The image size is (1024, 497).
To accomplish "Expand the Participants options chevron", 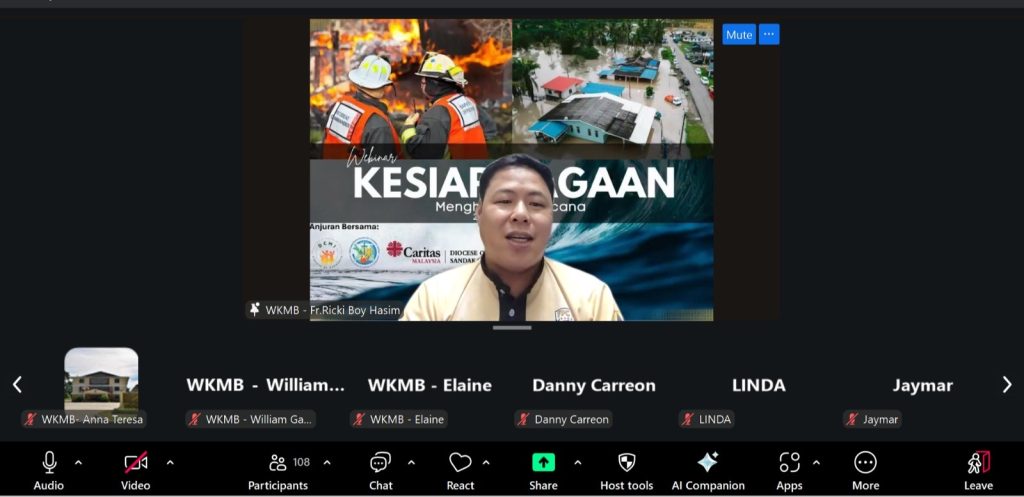I will click(327, 462).
